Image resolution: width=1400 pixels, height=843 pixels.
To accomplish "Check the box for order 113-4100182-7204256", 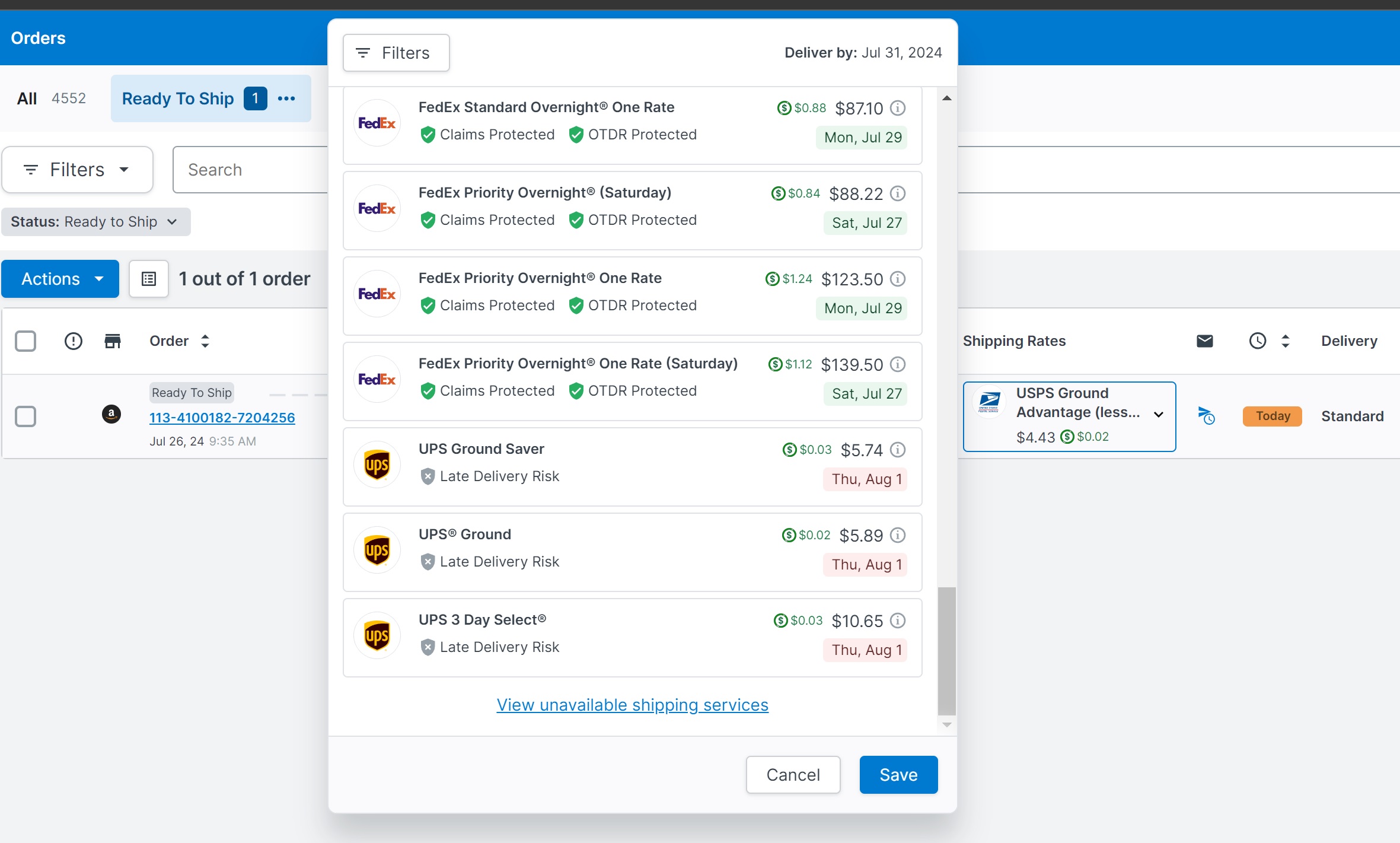I will click(25, 416).
